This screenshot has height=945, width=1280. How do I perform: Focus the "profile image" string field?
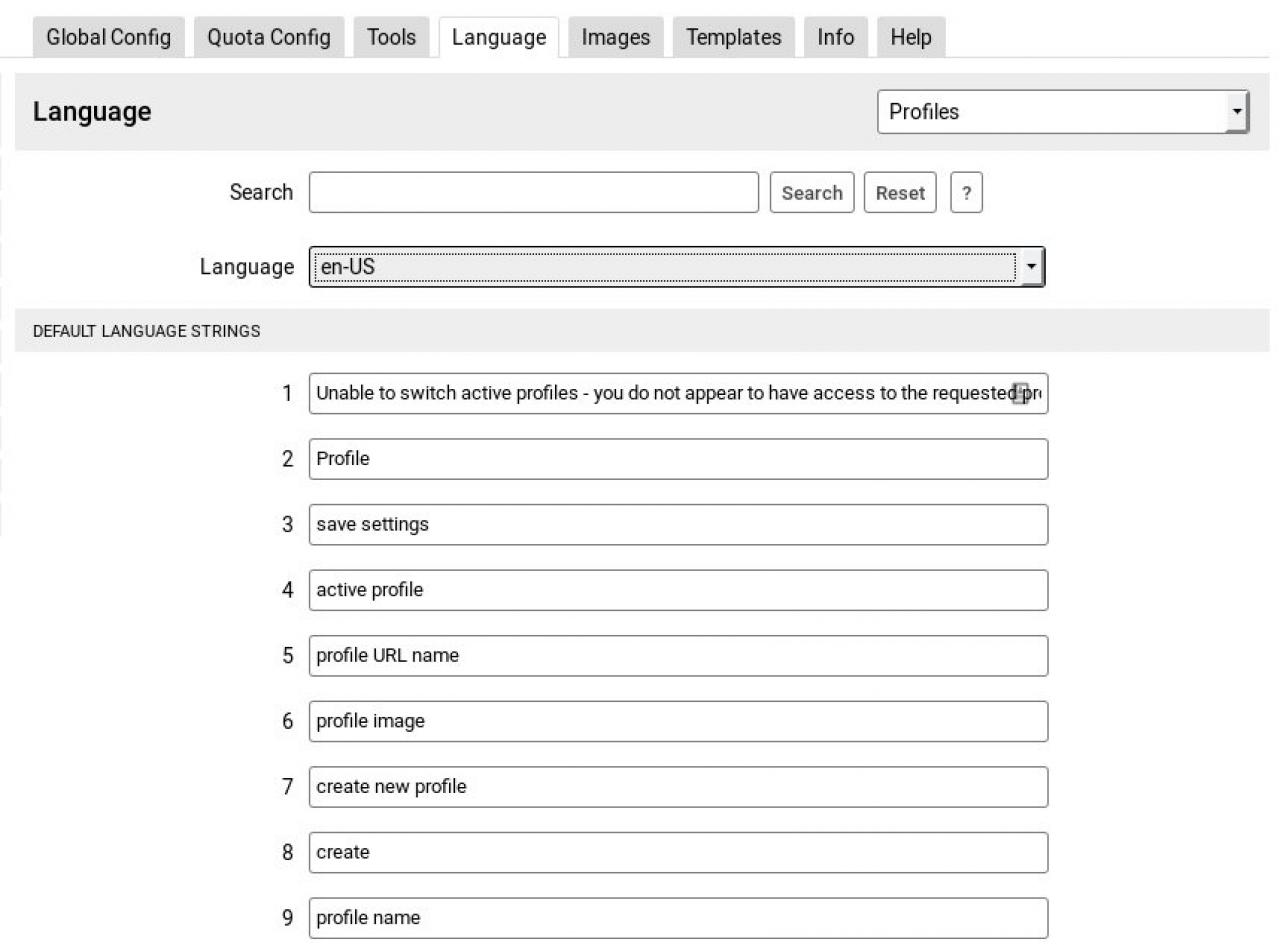678,721
